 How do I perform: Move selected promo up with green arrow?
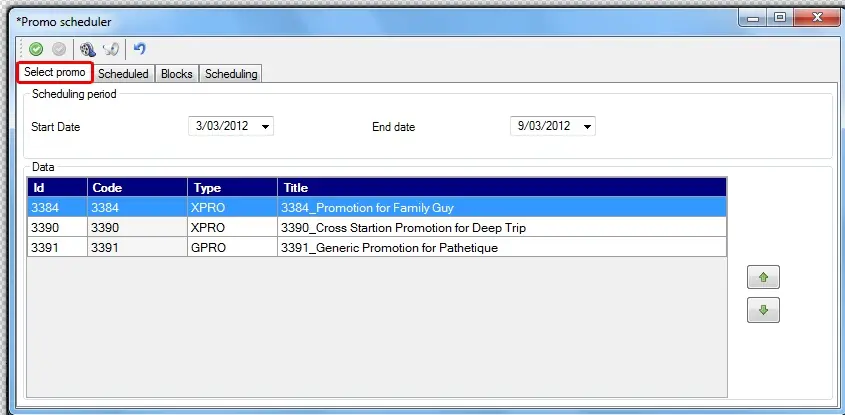tap(763, 278)
